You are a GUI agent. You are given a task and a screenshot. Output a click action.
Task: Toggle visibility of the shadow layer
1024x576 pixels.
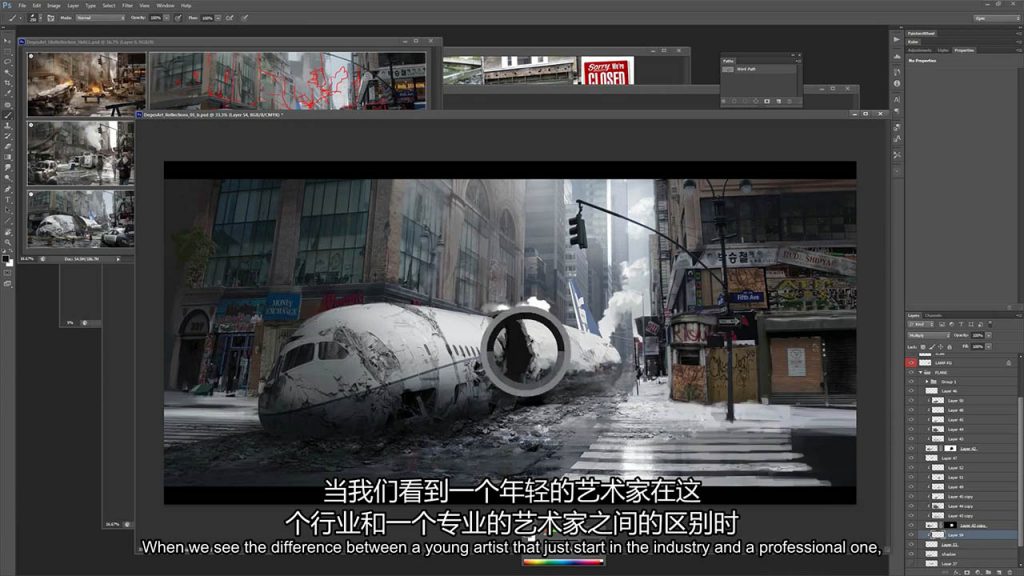pos(911,554)
